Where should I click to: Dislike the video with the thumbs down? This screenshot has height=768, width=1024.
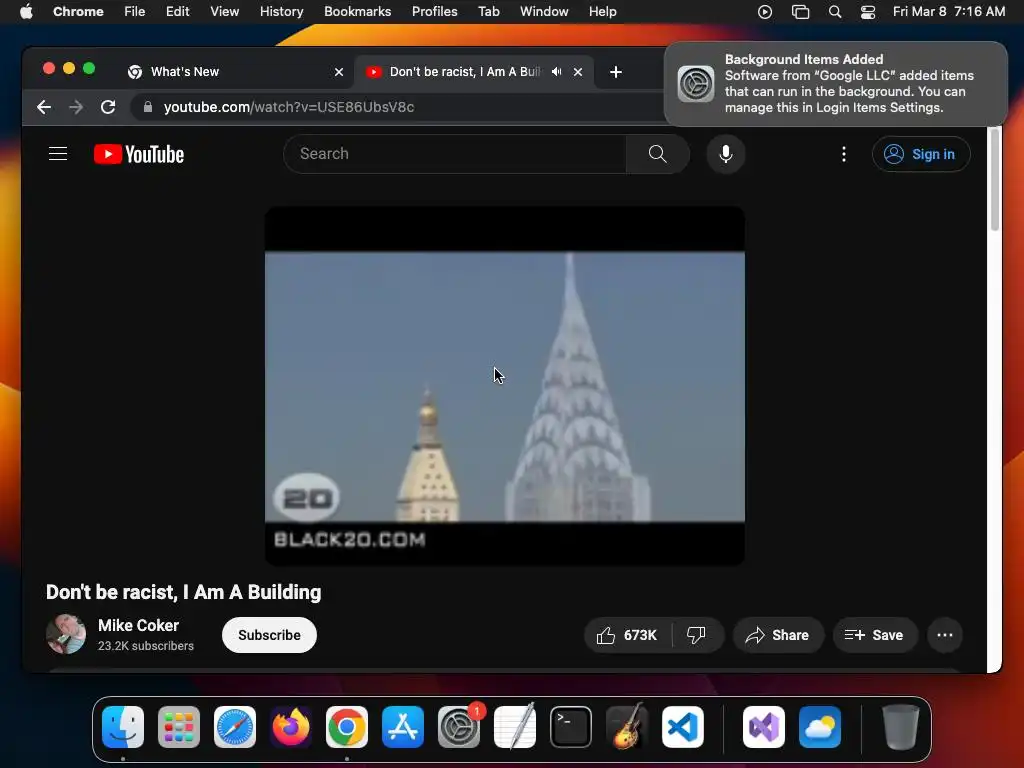(x=697, y=635)
